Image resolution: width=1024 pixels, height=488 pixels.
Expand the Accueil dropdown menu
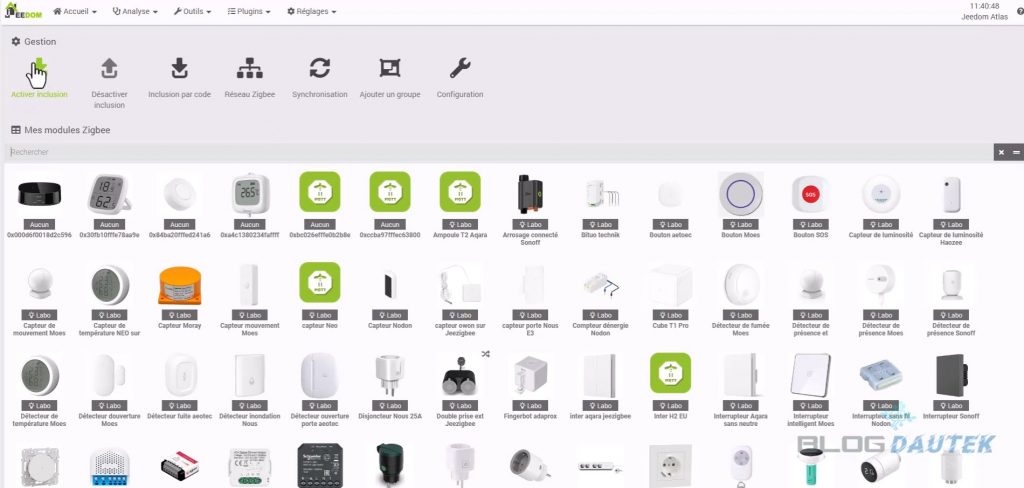pyautogui.click(x=75, y=12)
